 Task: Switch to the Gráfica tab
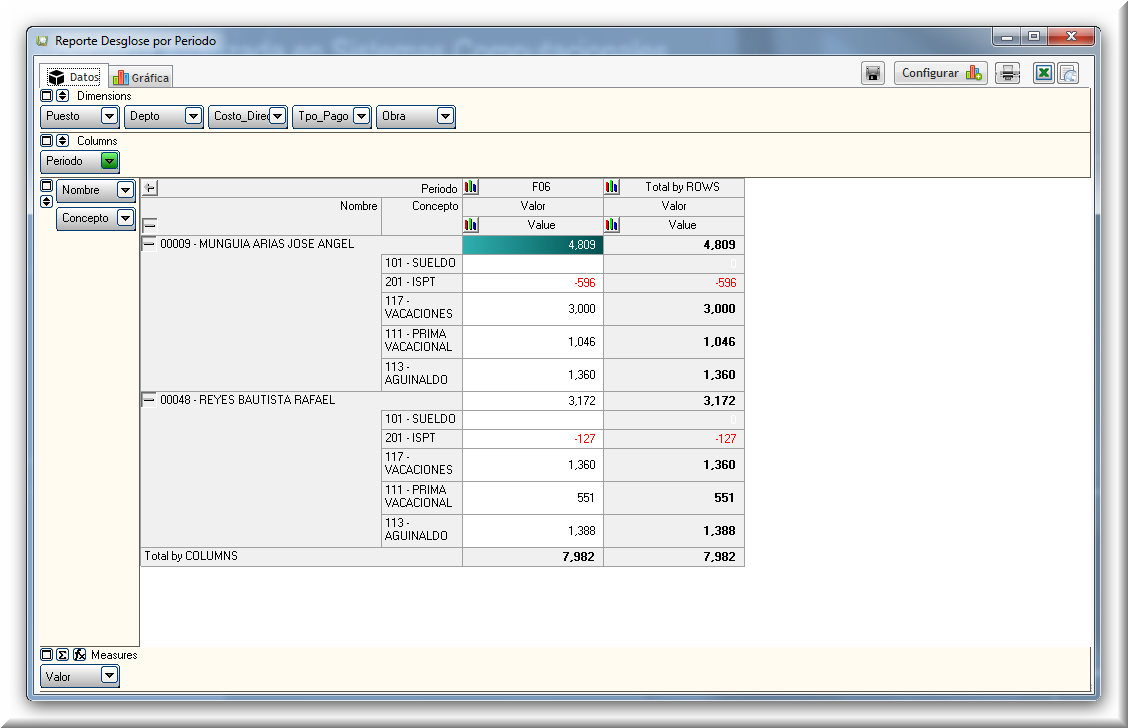pyautogui.click(x=141, y=77)
